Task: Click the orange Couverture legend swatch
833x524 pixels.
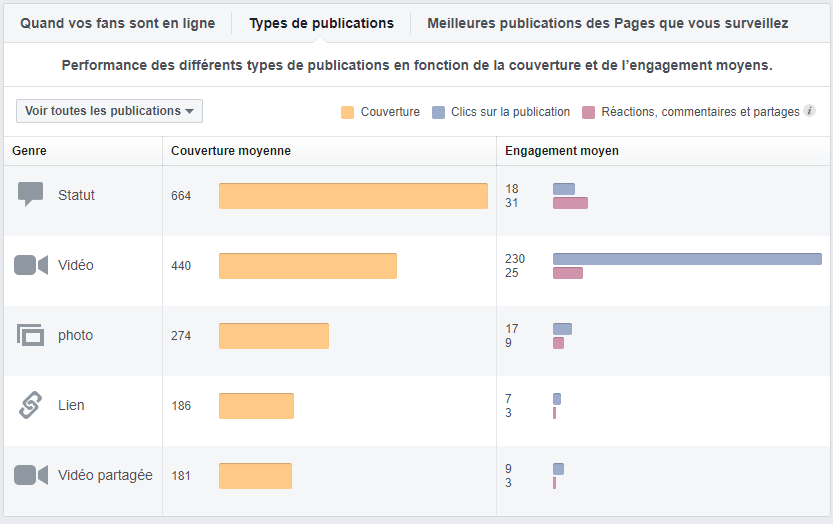Action: point(348,112)
